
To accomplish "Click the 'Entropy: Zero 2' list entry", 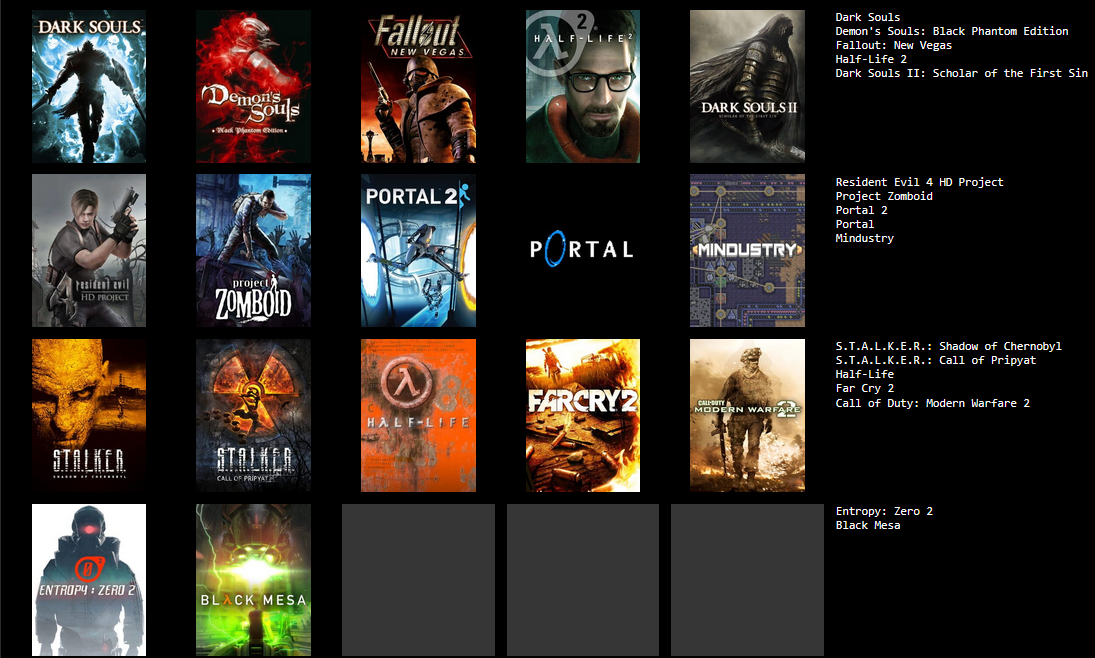I will pyautogui.click(x=884, y=511).
